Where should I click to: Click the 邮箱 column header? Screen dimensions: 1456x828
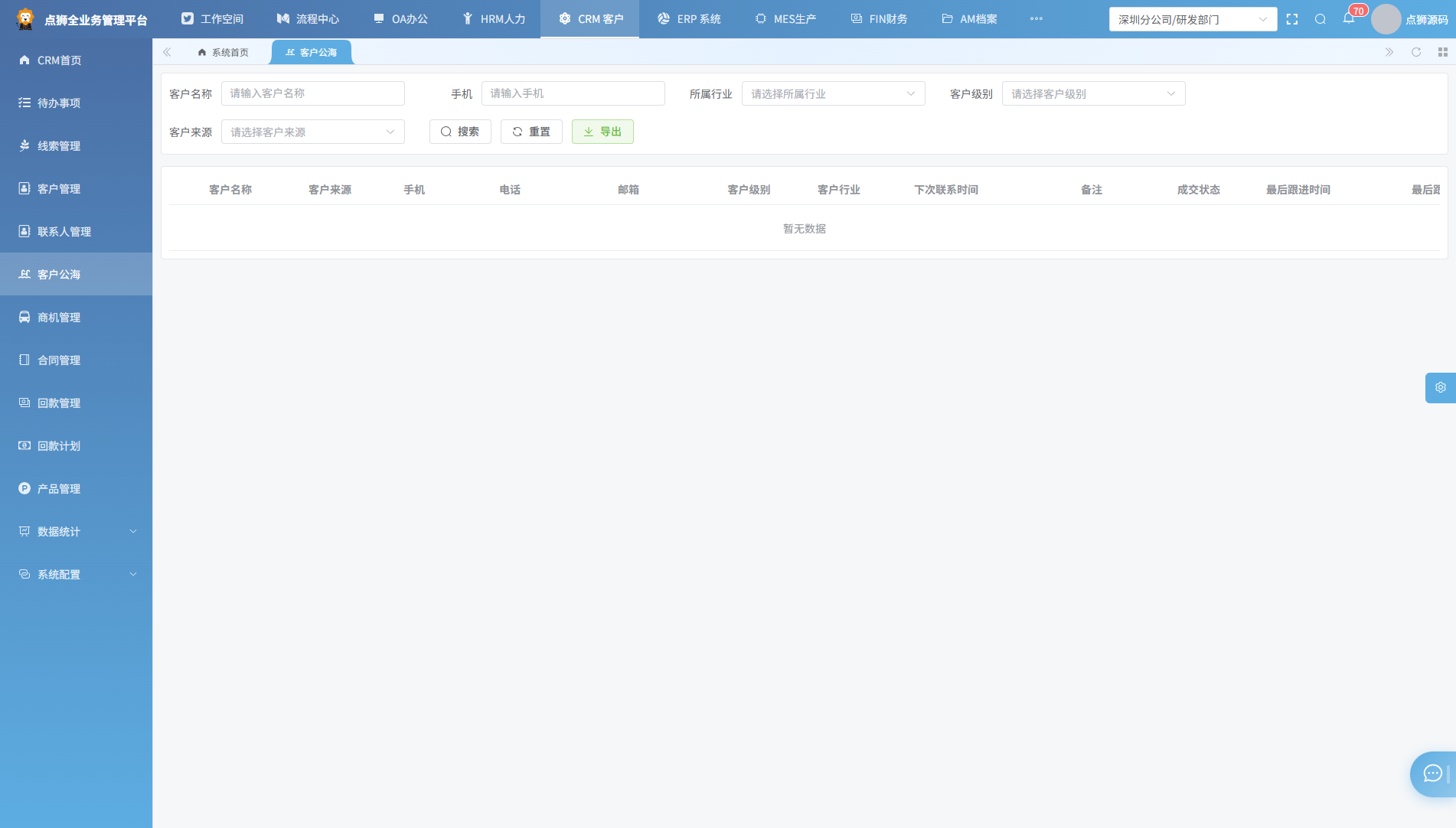click(x=628, y=190)
